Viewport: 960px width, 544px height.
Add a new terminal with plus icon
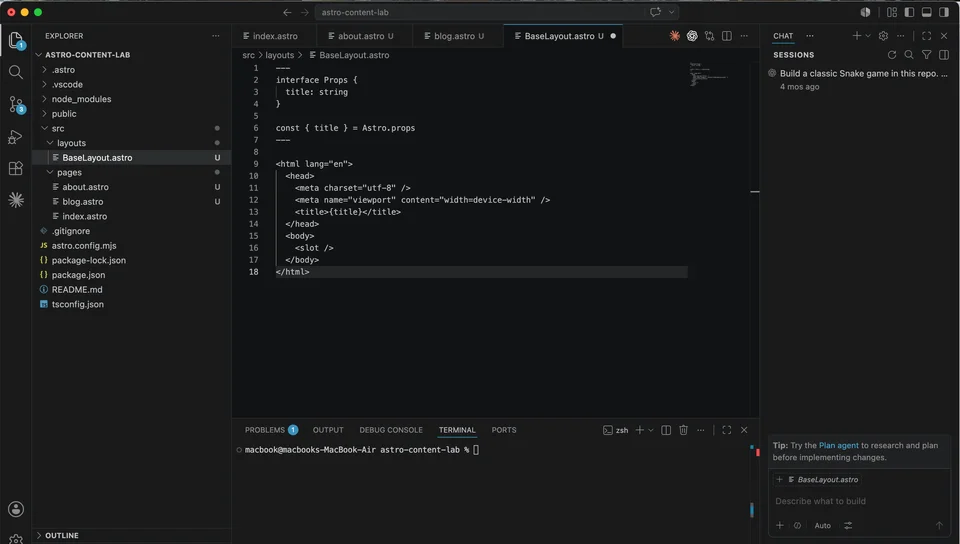point(639,430)
